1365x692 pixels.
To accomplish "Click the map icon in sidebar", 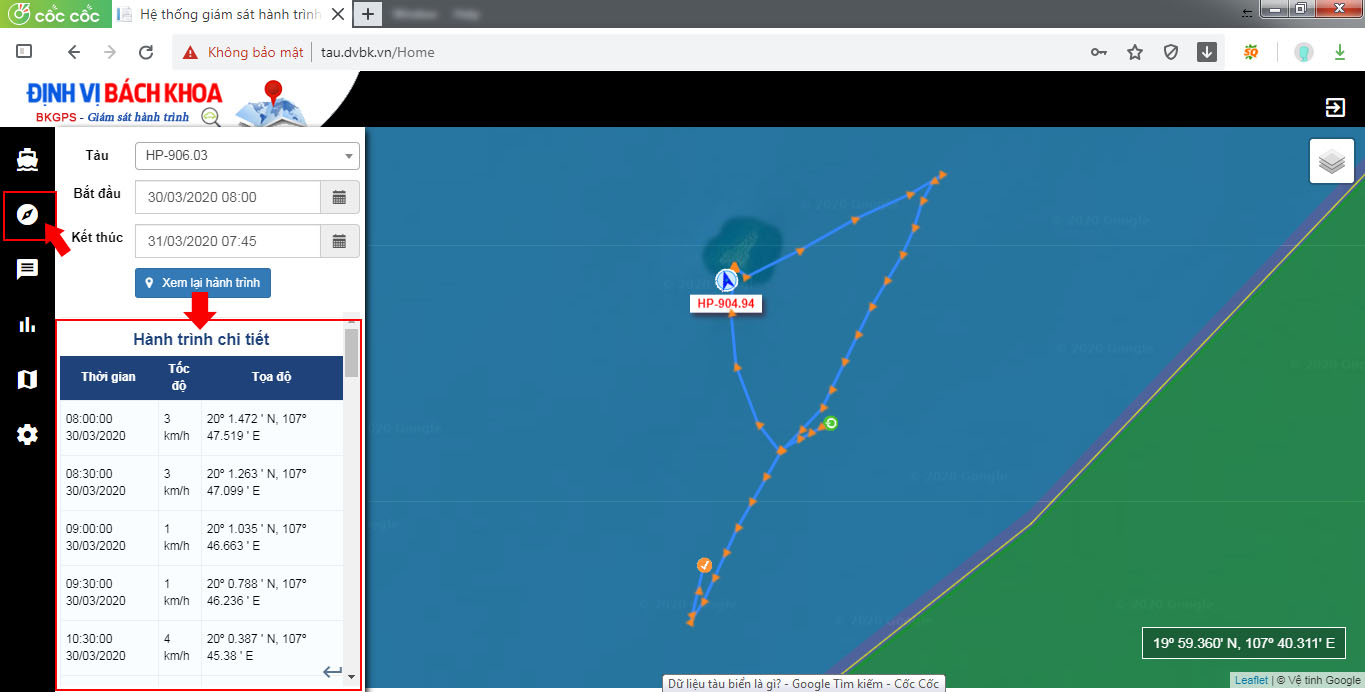I will coord(27,379).
